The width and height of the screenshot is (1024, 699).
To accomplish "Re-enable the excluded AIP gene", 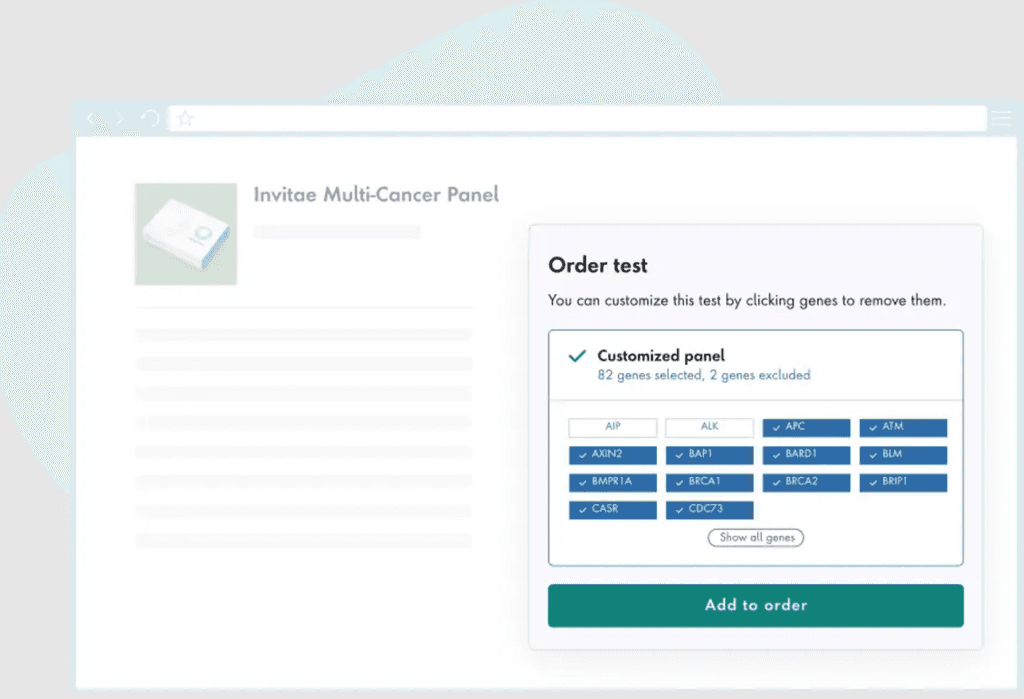I will [612, 427].
